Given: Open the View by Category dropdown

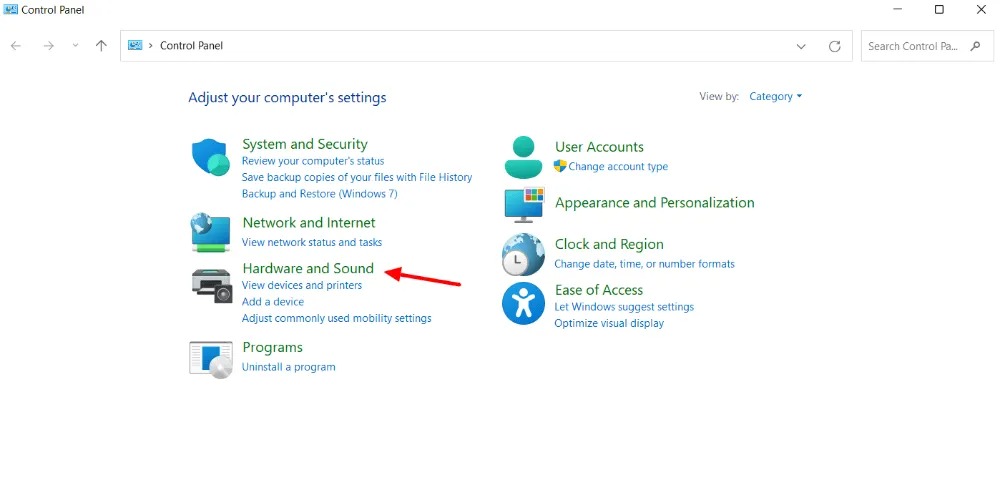Looking at the screenshot, I should (x=776, y=97).
